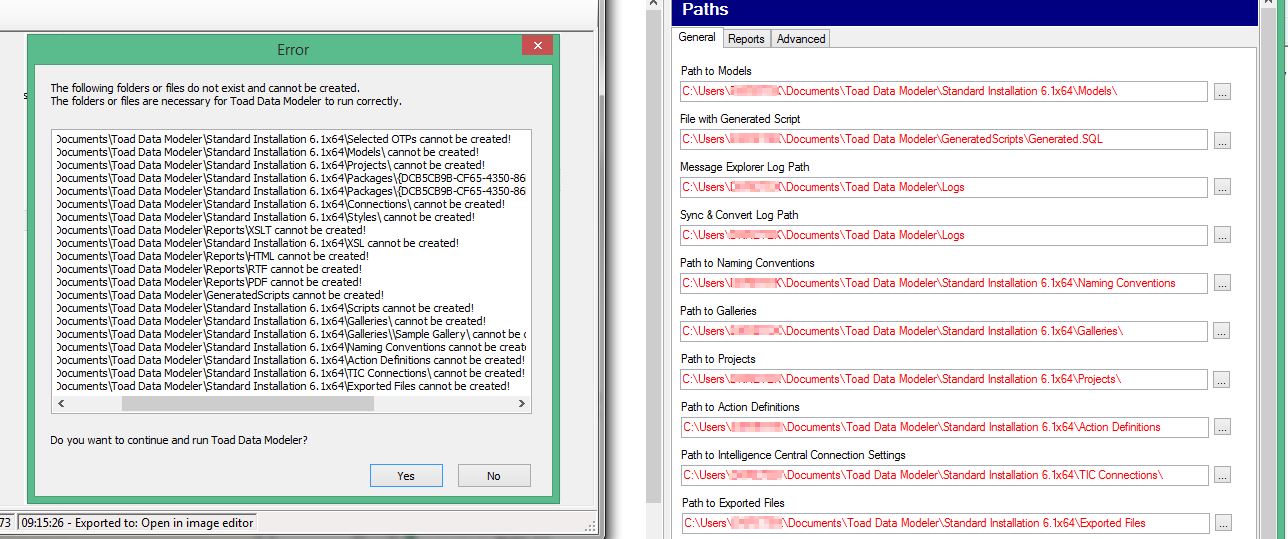
Task: Browse for Path to Action Definitions
Action: point(1222,427)
